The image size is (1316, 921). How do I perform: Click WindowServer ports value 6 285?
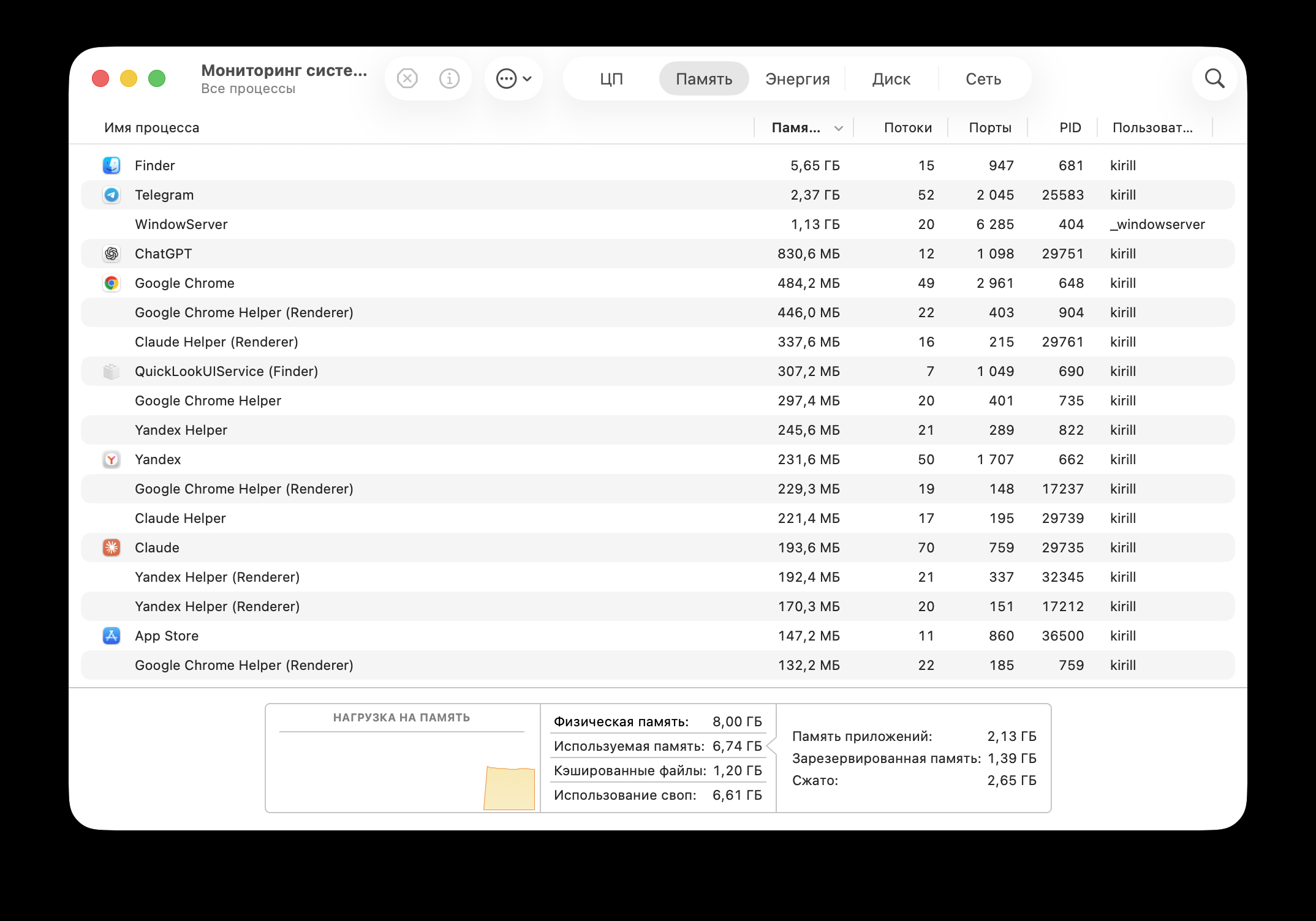pyautogui.click(x=995, y=224)
